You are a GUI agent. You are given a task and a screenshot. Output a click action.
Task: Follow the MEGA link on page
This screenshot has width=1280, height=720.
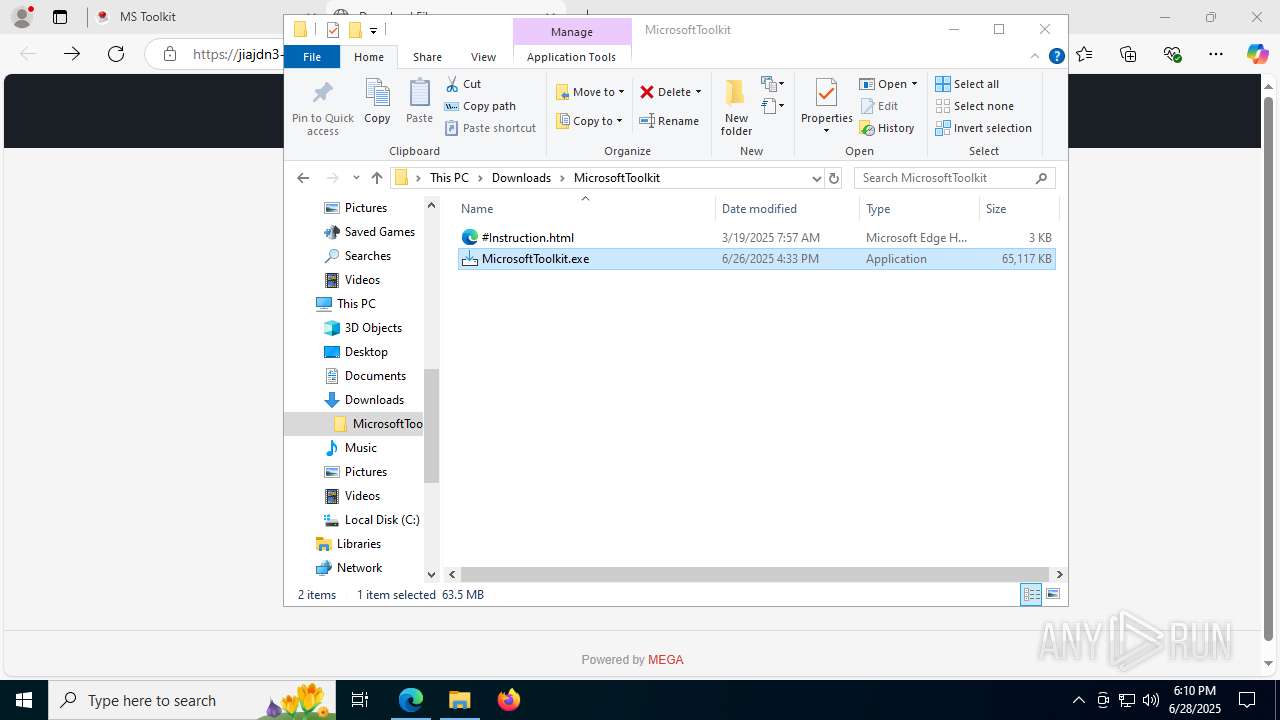[x=666, y=660]
